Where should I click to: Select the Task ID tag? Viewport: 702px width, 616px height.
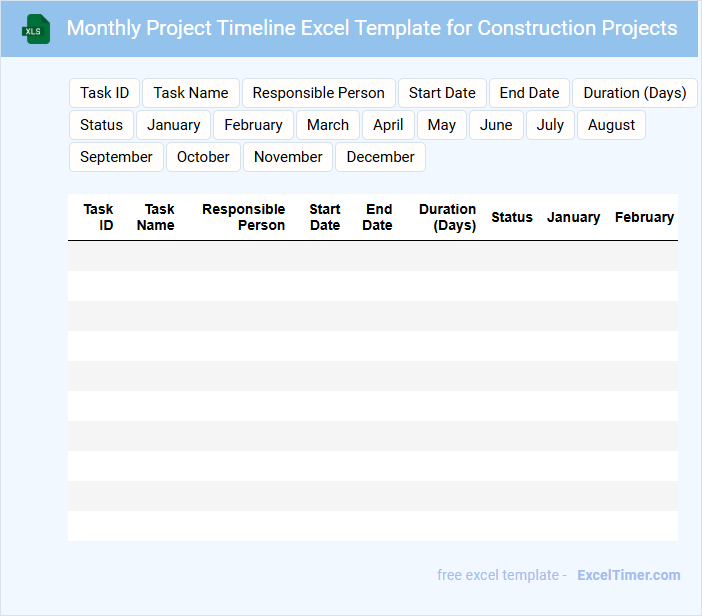[x=104, y=93]
